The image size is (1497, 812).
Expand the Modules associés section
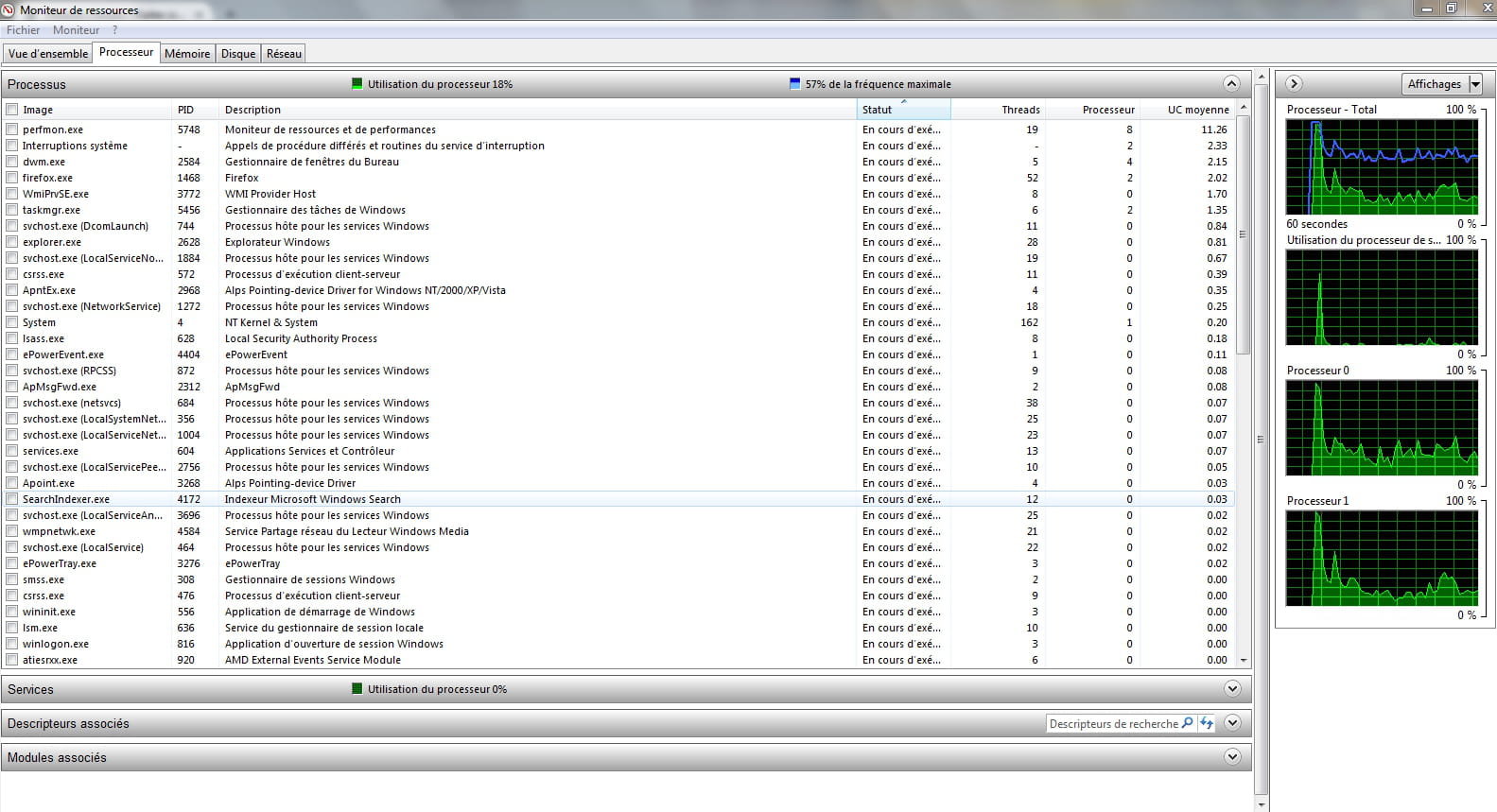tap(1231, 757)
